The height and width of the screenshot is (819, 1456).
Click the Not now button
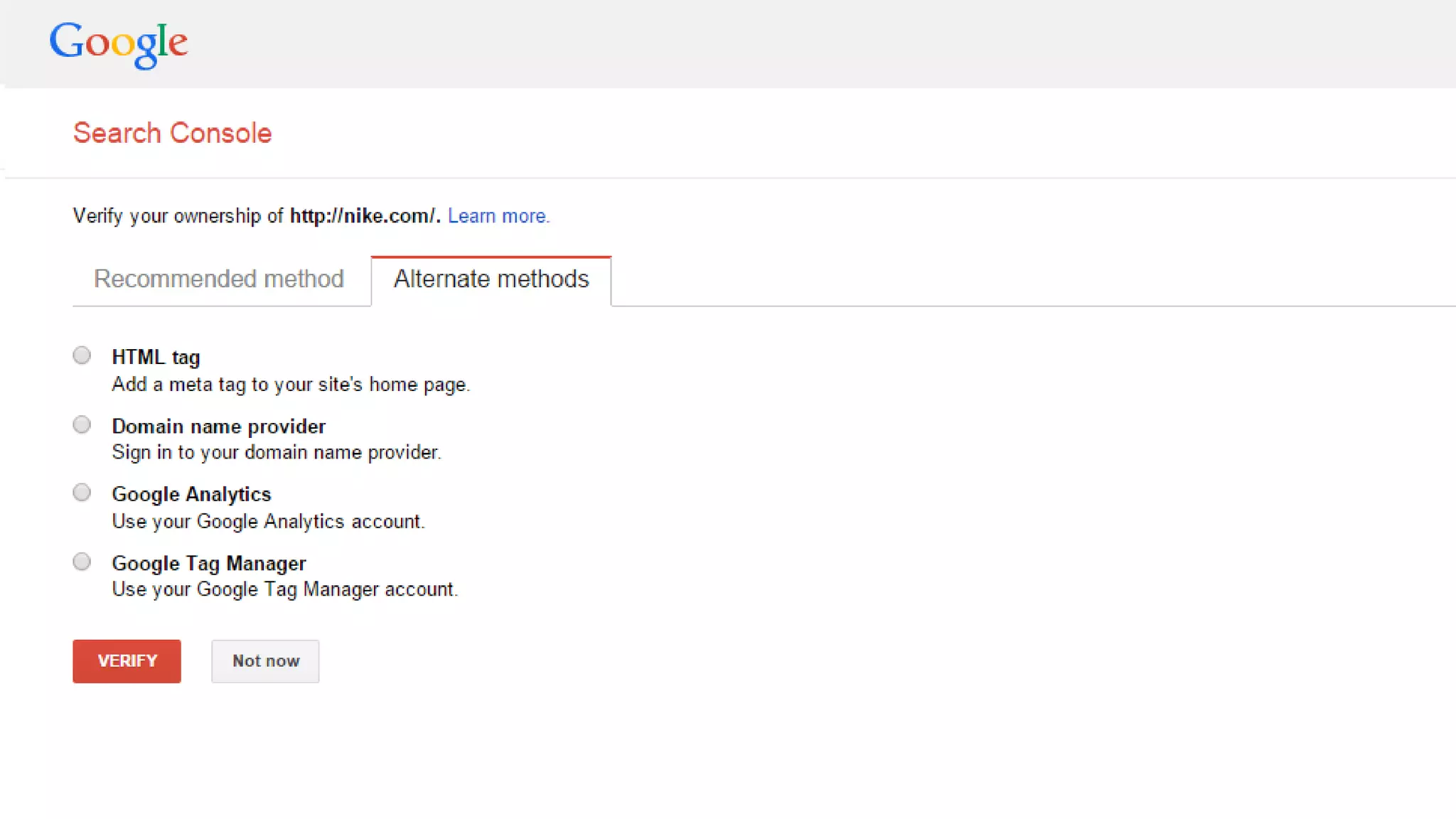coord(265,661)
